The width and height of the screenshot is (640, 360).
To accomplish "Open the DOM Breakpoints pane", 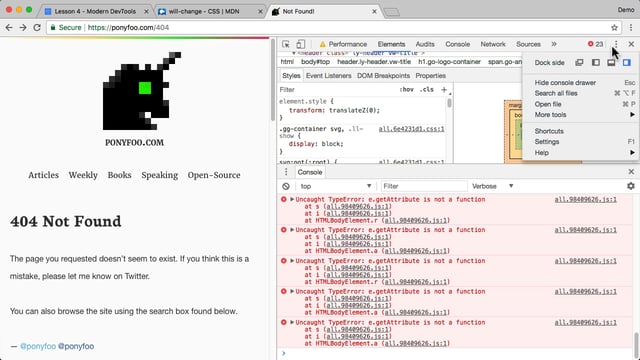I will [383, 76].
